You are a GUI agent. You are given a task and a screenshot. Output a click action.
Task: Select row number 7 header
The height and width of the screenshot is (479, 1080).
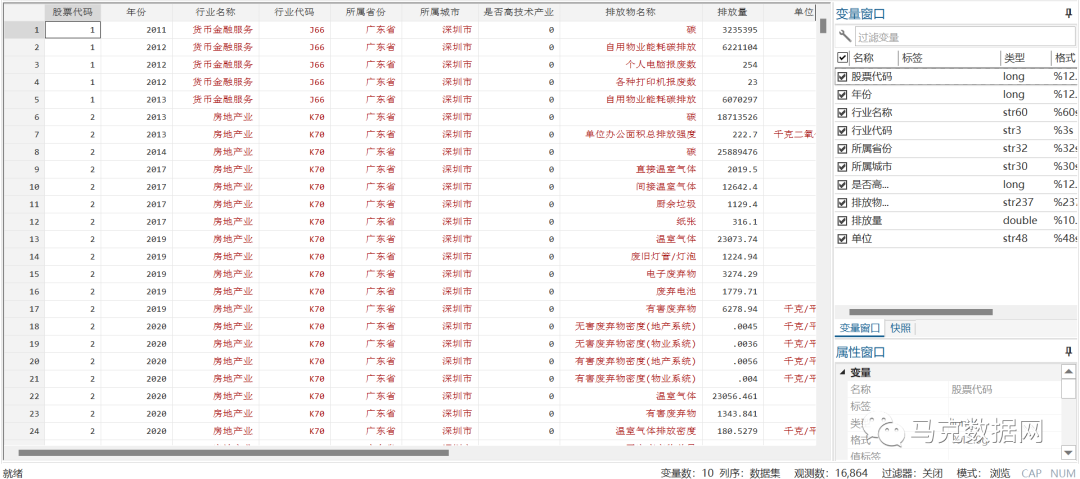click(23, 134)
